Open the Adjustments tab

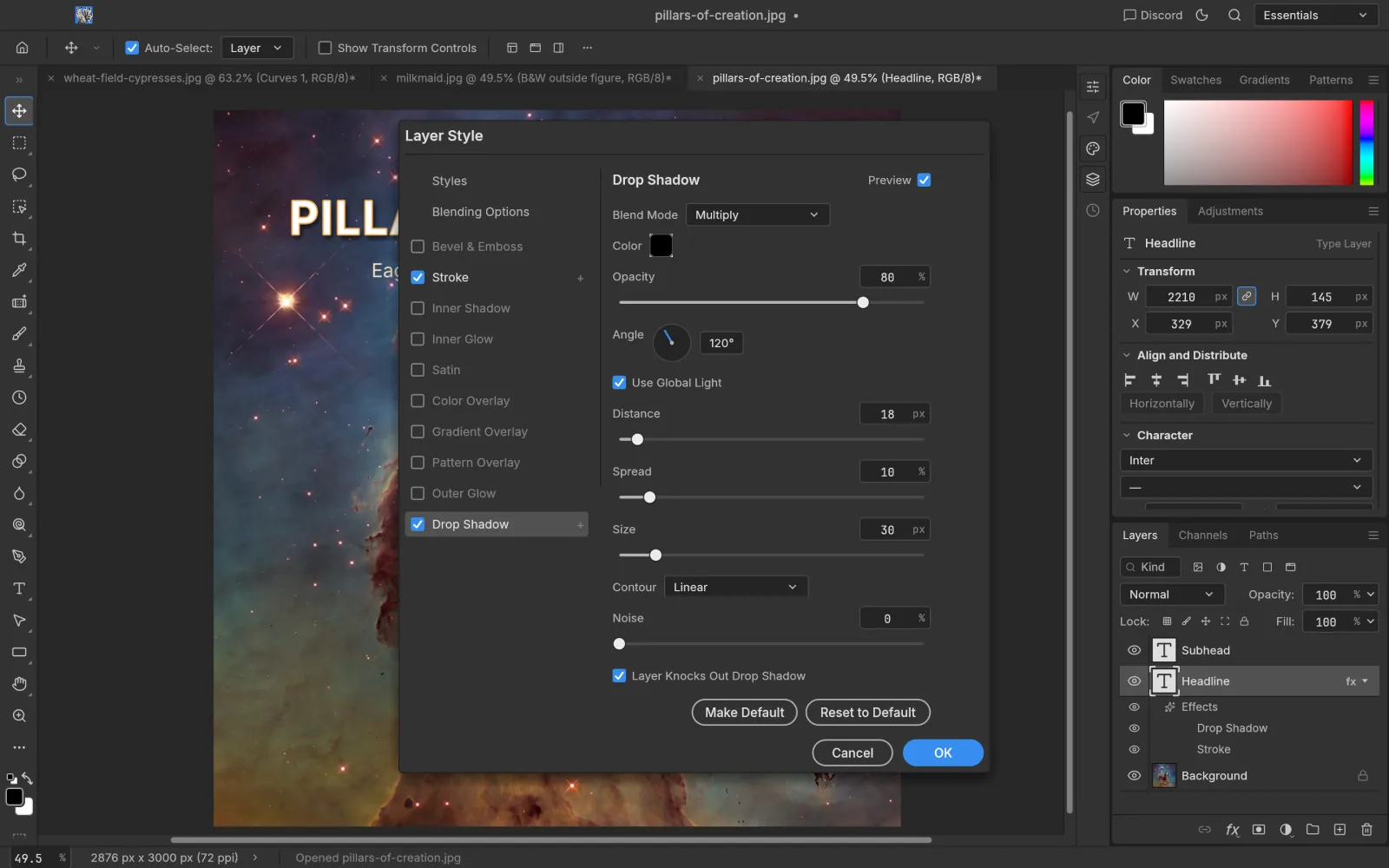[1230, 211]
